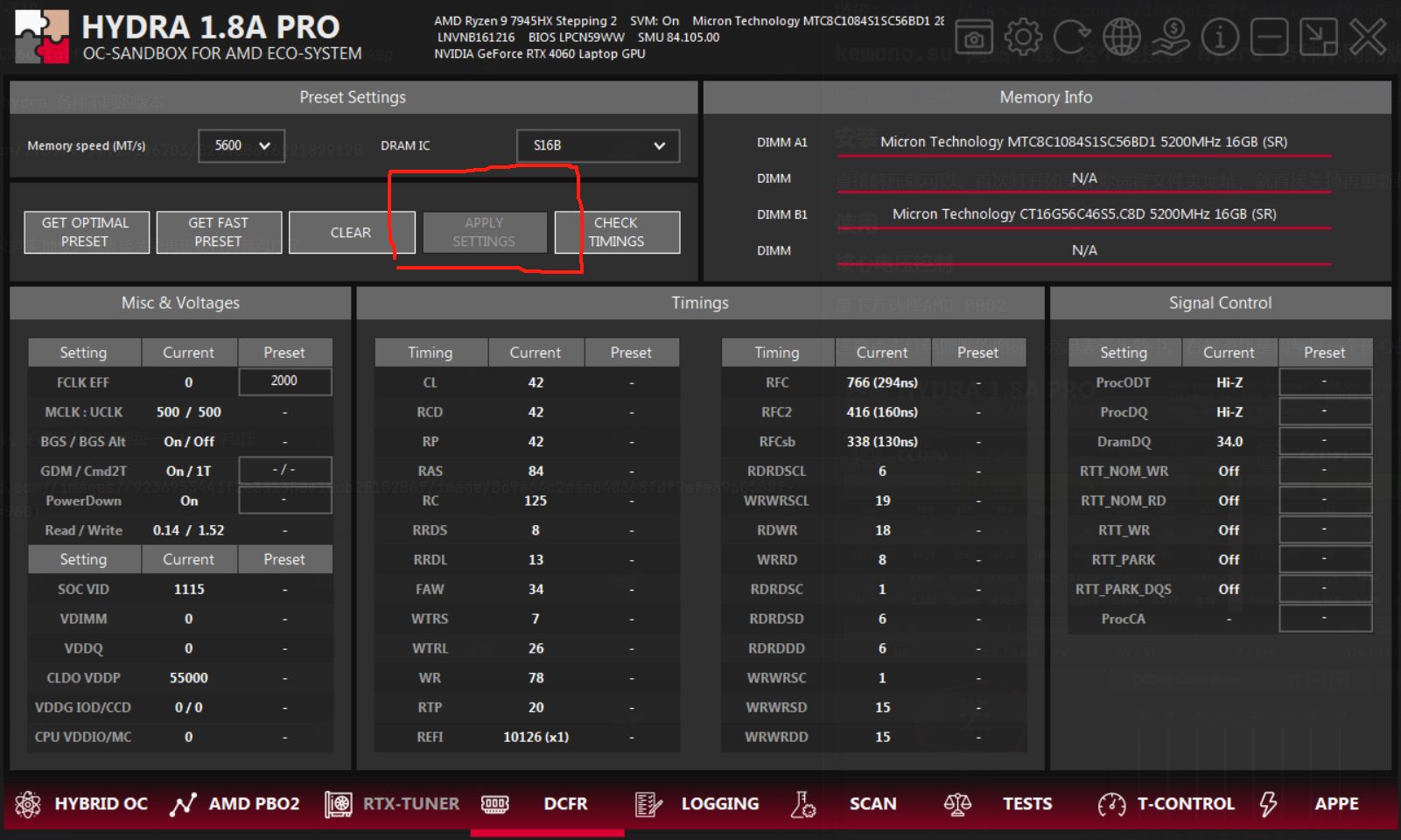The width and height of the screenshot is (1401, 840).
Task: Click the ProcCA preset field
Action: click(x=1325, y=618)
